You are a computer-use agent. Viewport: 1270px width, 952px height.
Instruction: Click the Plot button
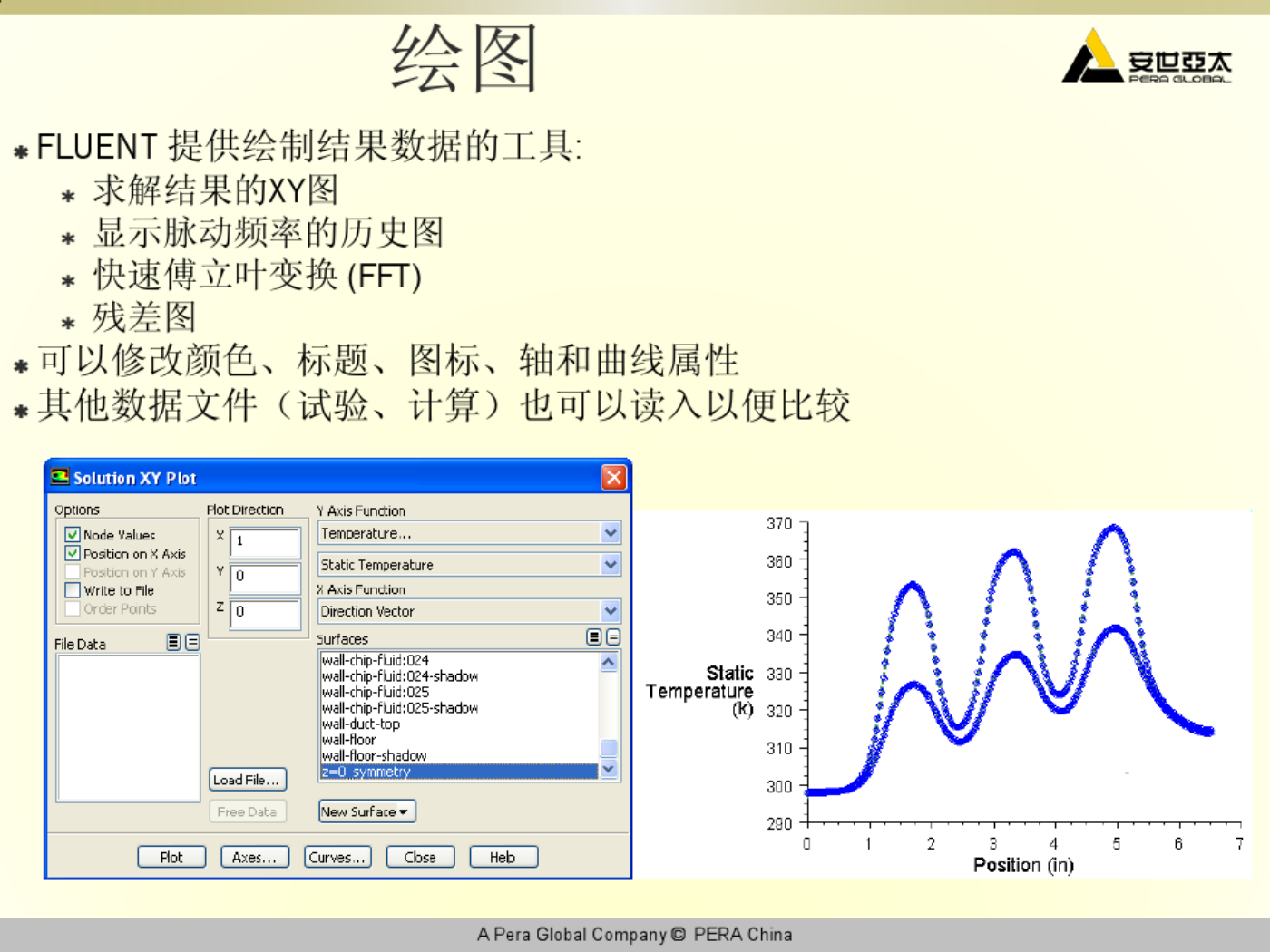[x=171, y=857]
